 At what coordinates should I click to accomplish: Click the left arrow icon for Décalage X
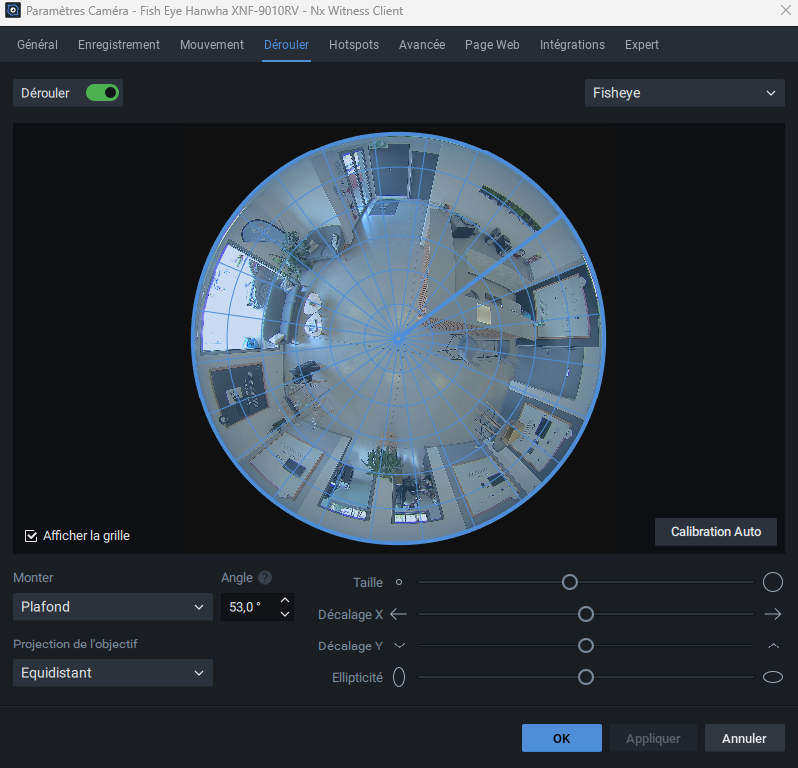coord(399,614)
